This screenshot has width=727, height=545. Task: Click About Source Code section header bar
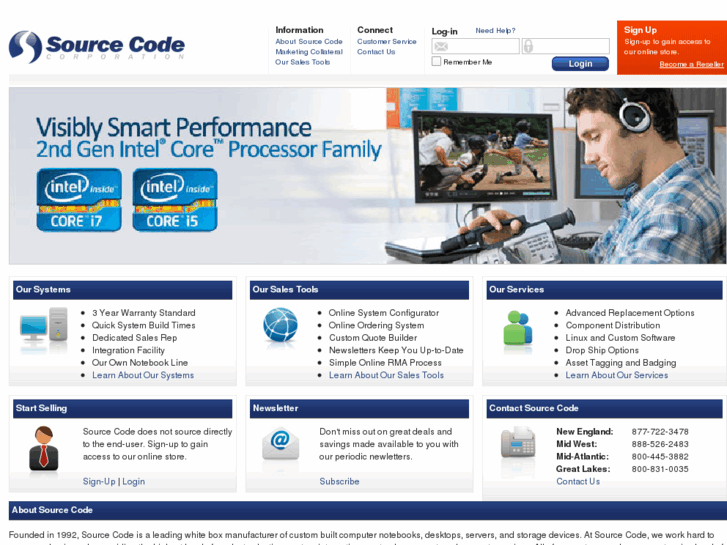coord(368,510)
